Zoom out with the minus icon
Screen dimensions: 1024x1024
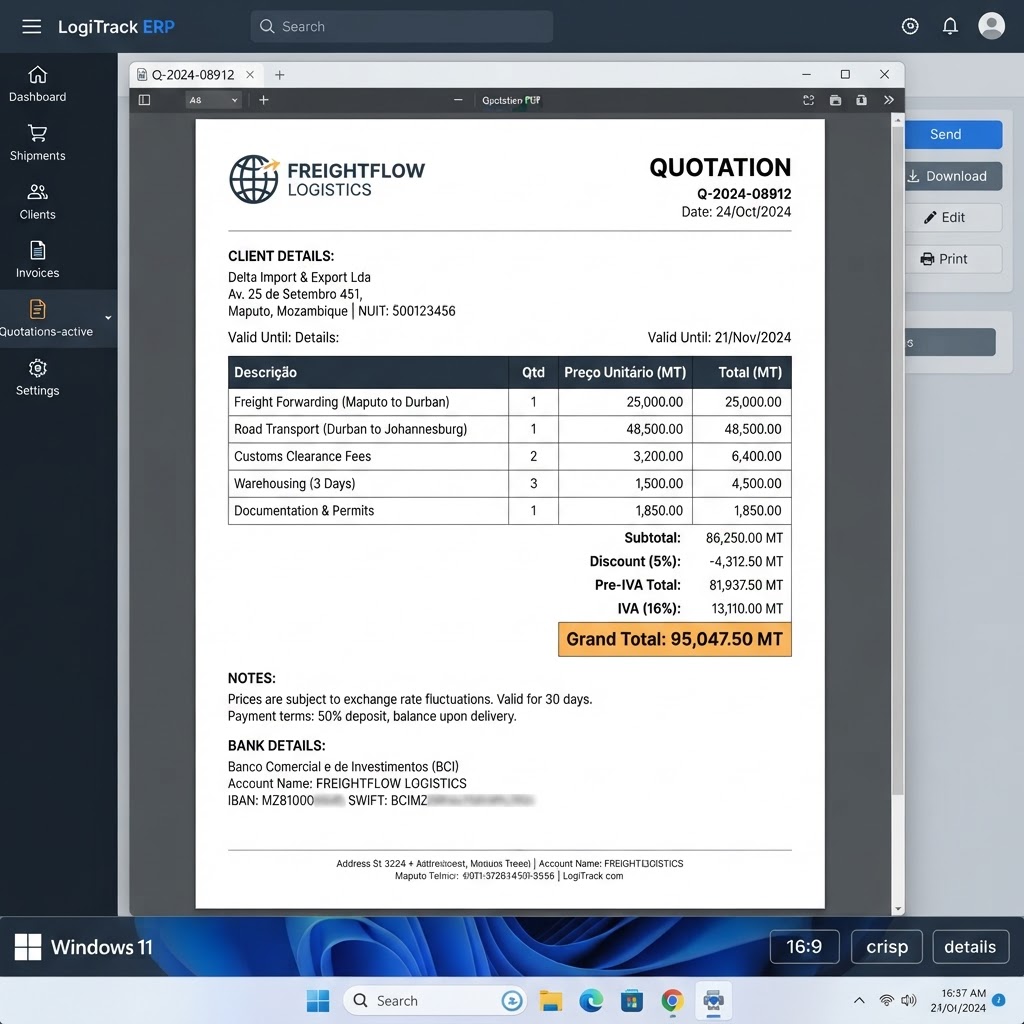(x=458, y=100)
